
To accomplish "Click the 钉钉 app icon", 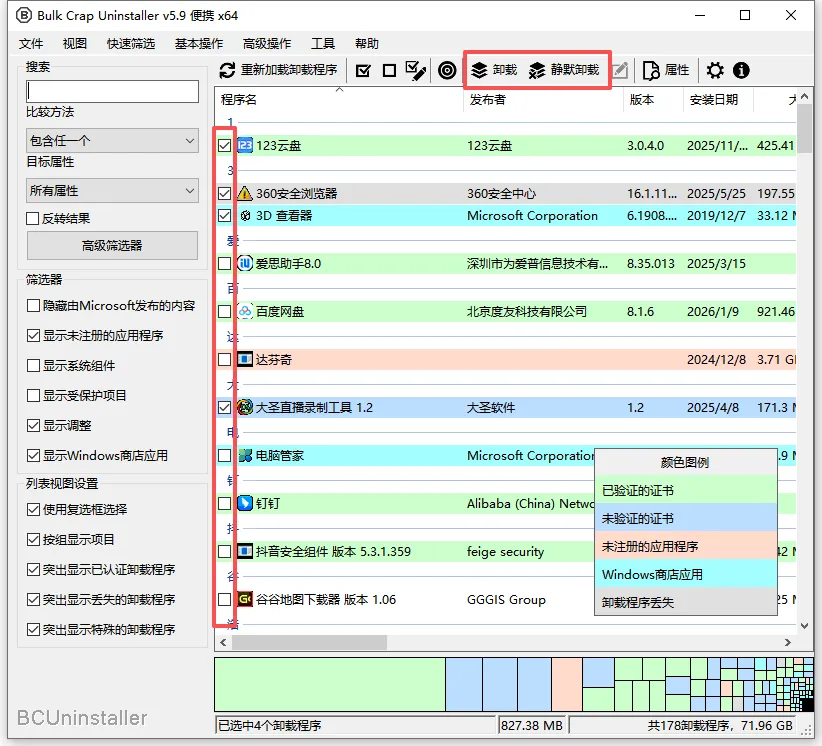I will (x=245, y=503).
